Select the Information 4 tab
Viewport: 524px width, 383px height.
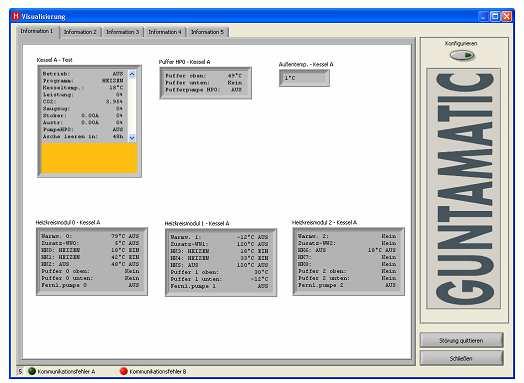(x=165, y=32)
